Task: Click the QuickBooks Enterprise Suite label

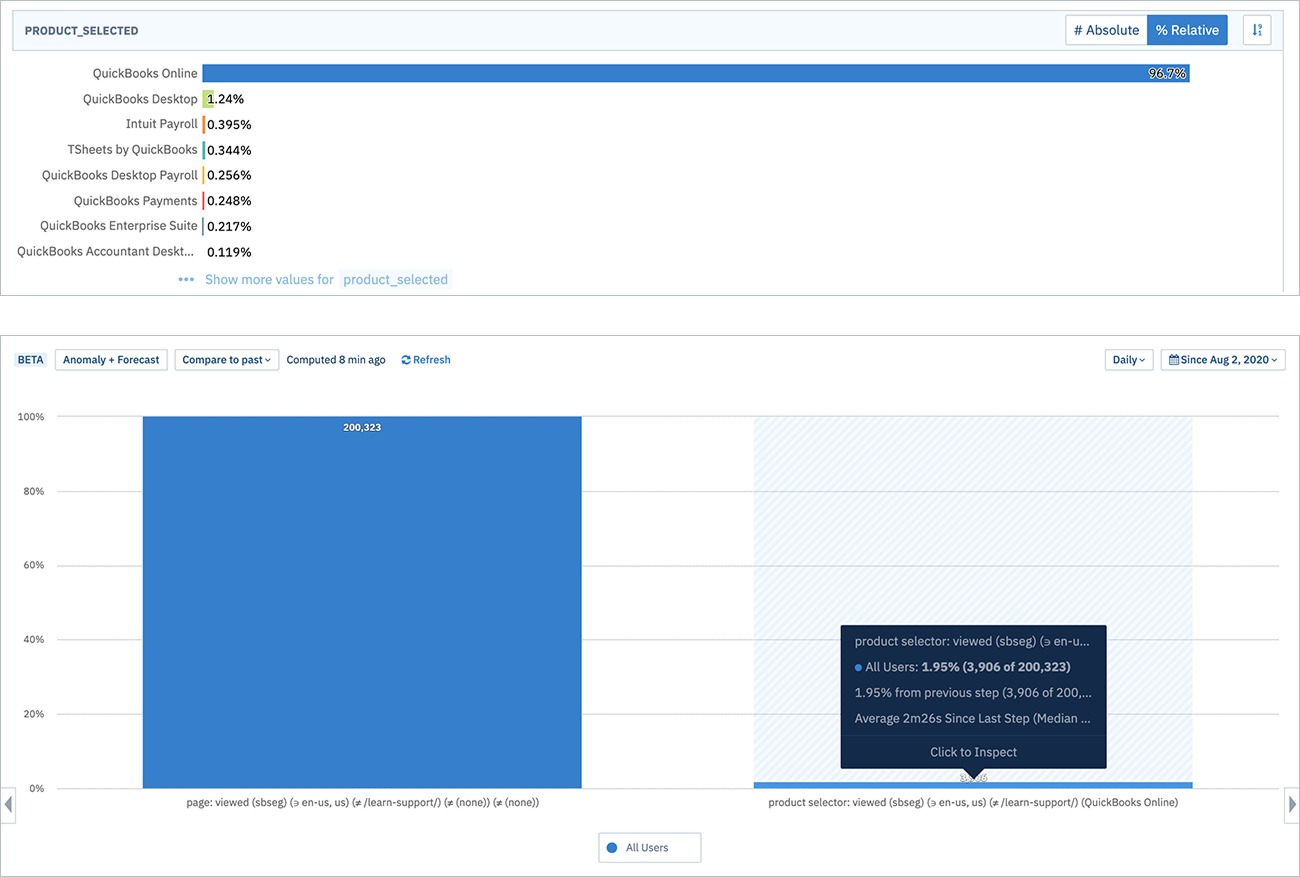Action: (x=119, y=226)
